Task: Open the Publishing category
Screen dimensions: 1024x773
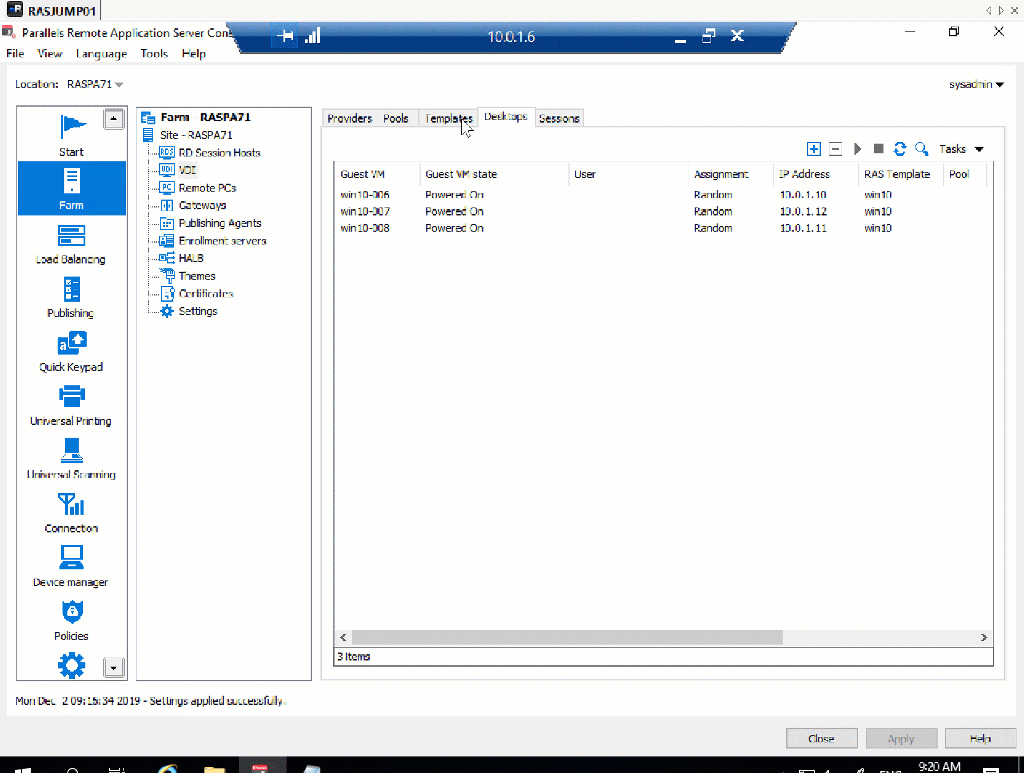Action: 71,298
